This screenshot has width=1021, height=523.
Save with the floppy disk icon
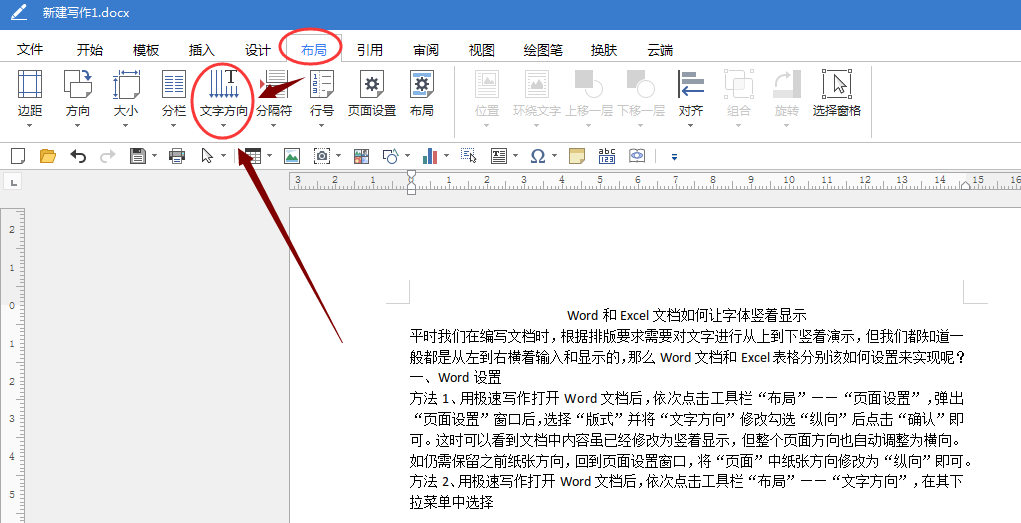(137, 156)
